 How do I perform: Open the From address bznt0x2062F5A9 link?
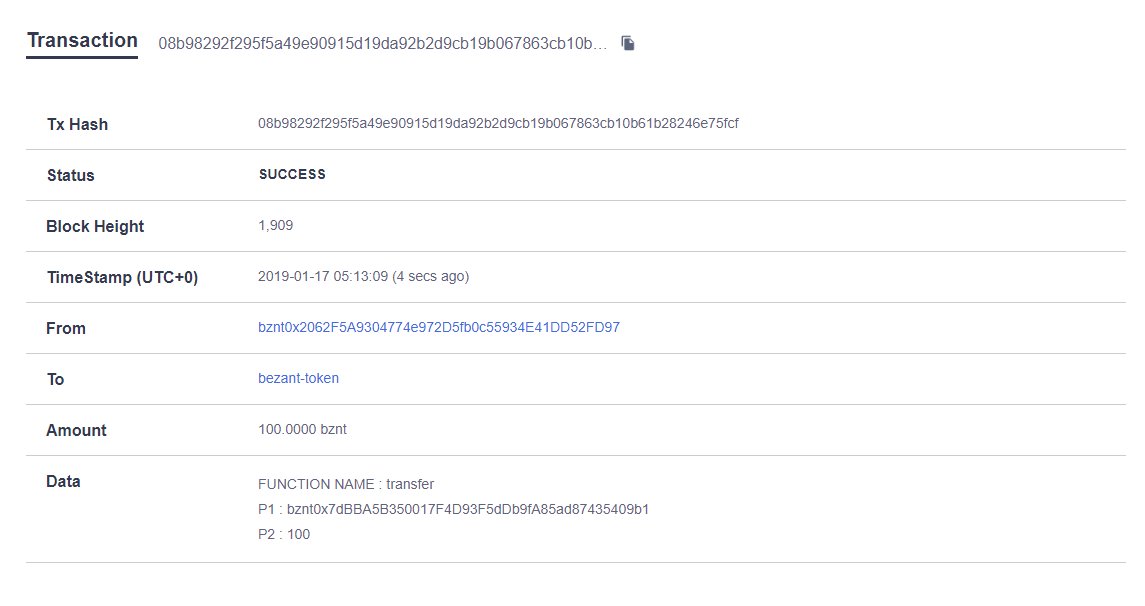(x=439, y=327)
